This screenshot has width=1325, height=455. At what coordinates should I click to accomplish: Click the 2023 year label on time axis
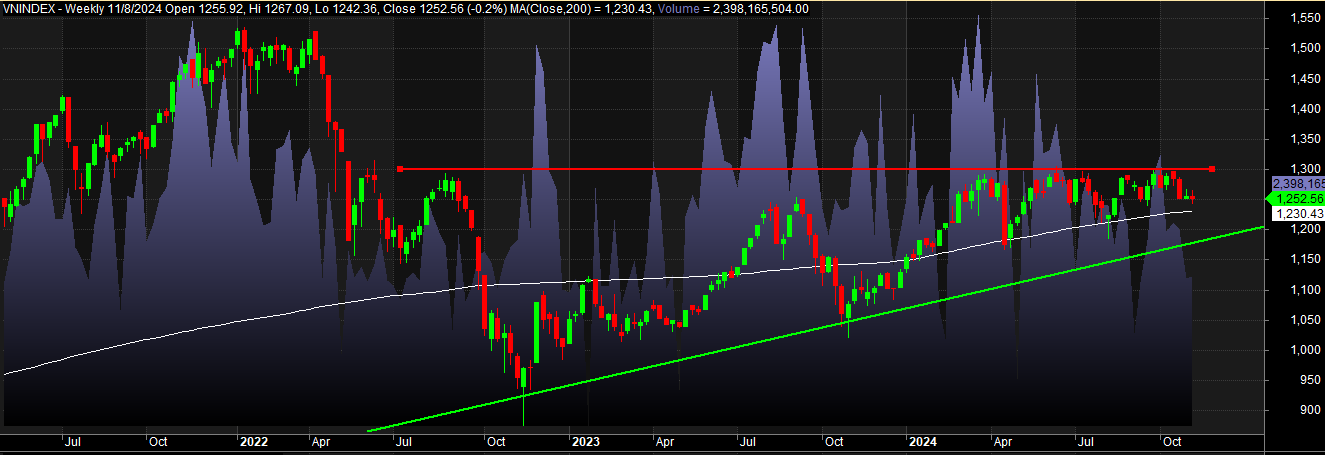point(585,440)
